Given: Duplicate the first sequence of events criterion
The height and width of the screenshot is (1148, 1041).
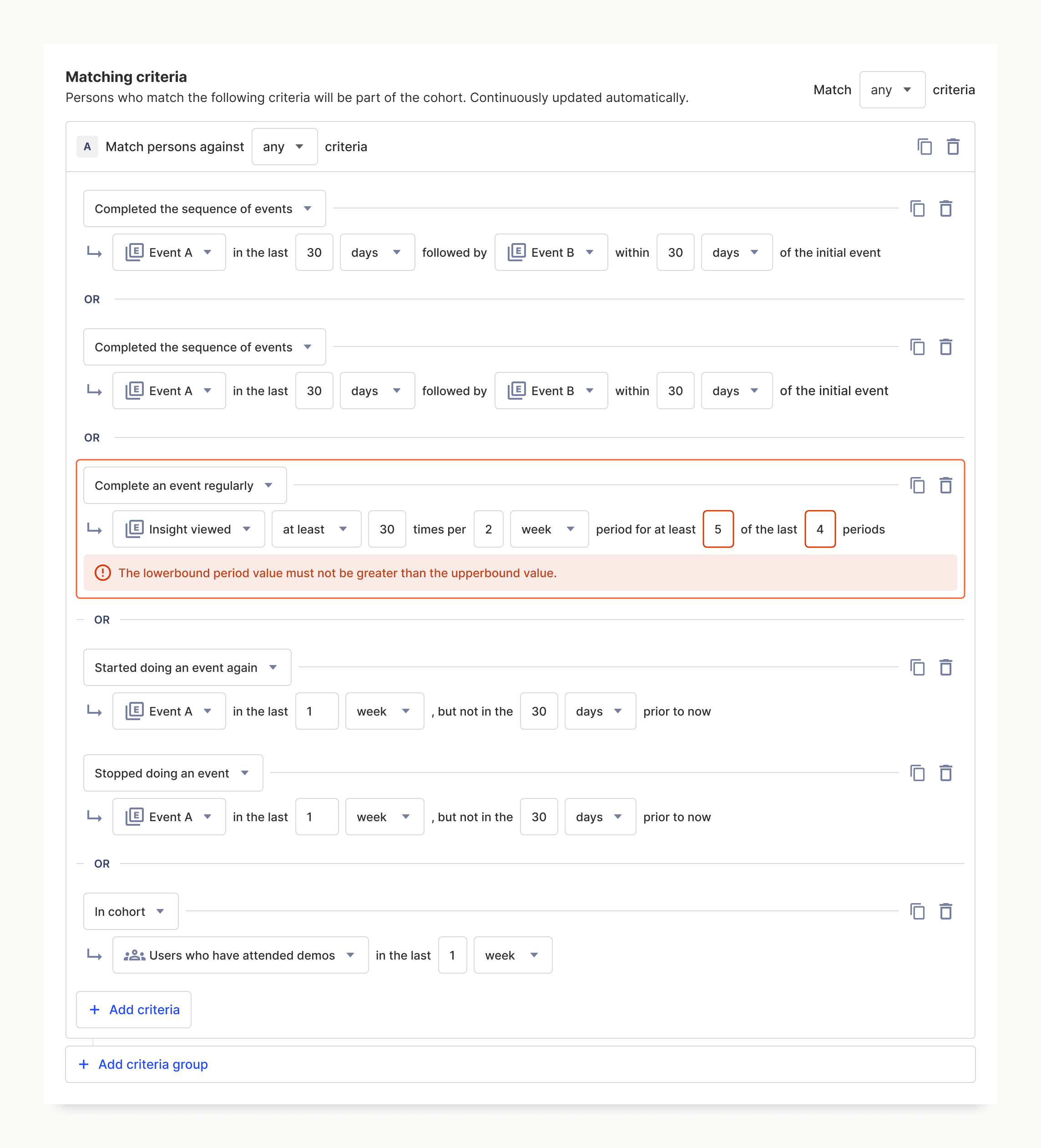Looking at the screenshot, I should click(917, 209).
